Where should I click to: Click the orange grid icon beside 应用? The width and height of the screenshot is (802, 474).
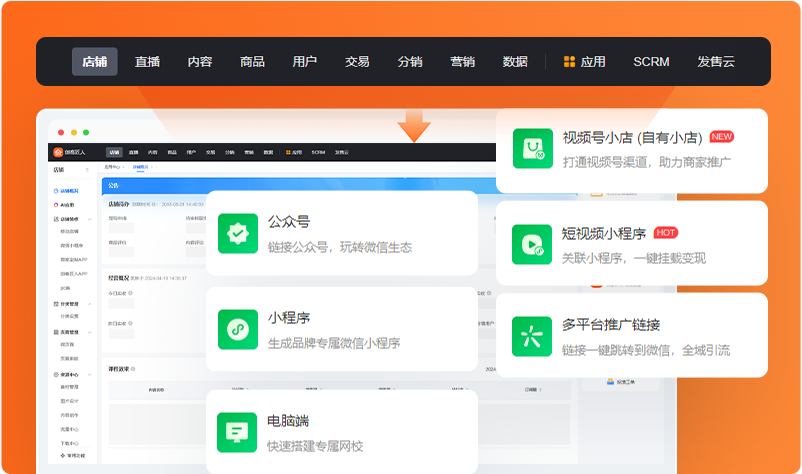[569, 62]
